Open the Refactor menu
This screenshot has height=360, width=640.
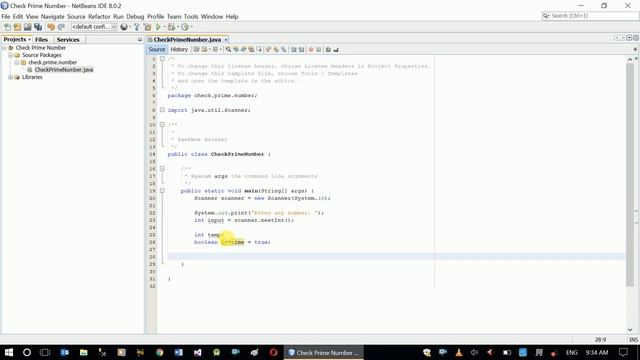99,17
